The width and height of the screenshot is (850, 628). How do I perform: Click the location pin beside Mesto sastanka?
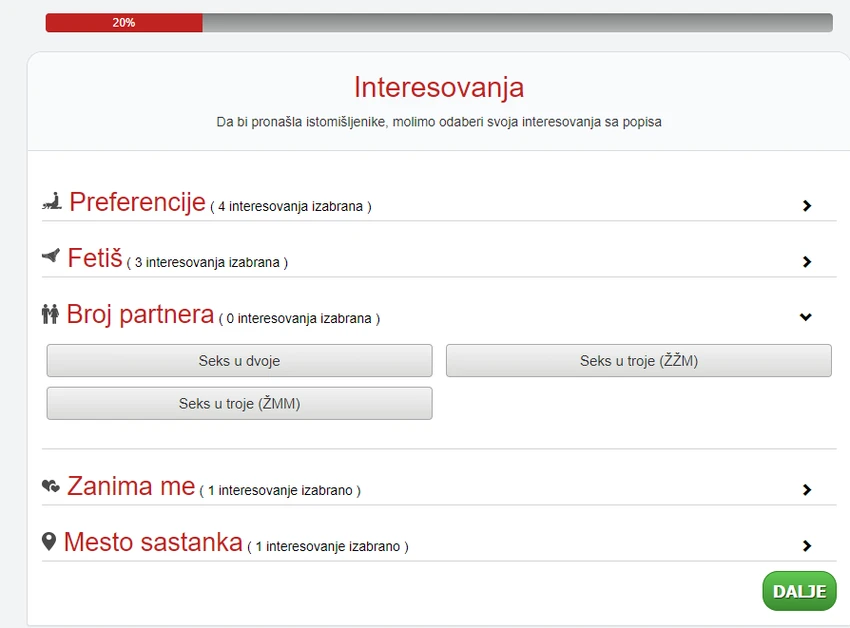(x=49, y=541)
